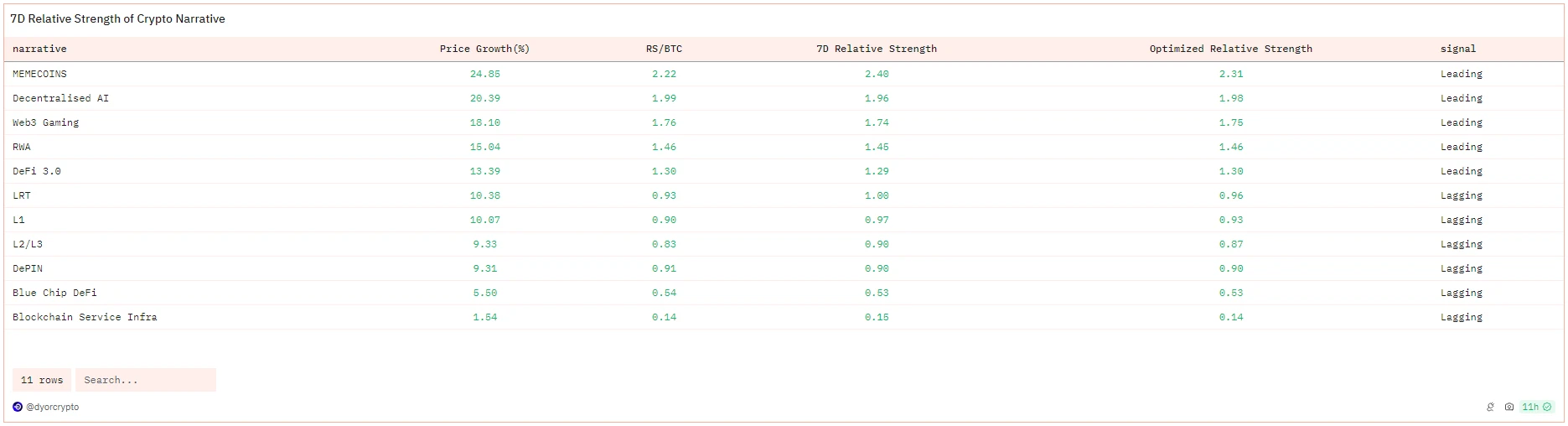The width and height of the screenshot is (1568, 426).
Task: Click the 2.31 Optimized Relative Strength value
Action: pyautogui.click(x=1231, y=74)
